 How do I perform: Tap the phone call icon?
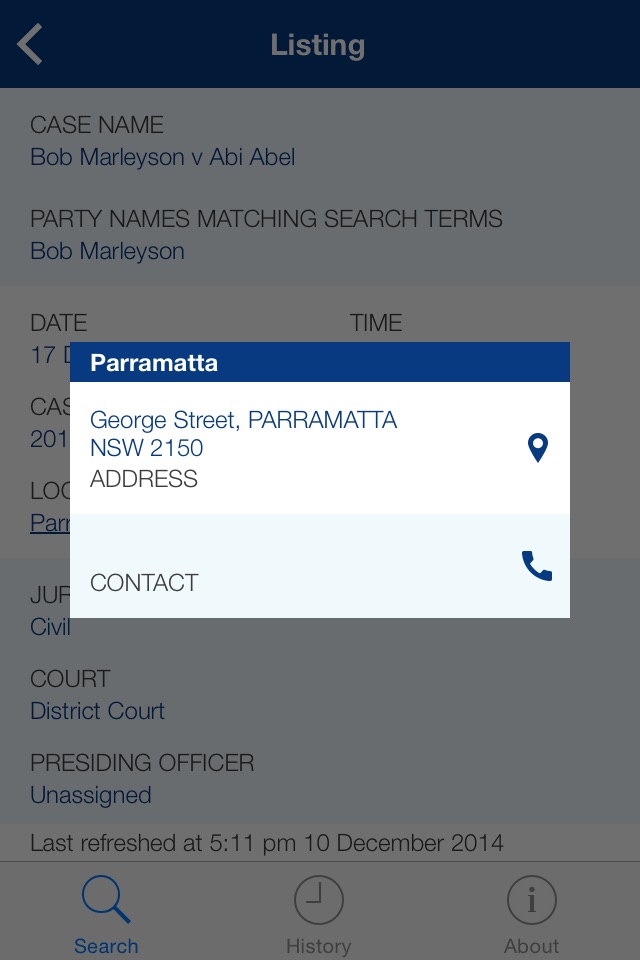[x=537, y=566]
